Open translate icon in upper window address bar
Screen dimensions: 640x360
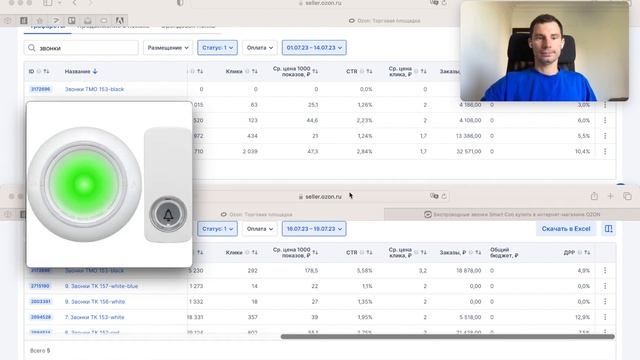tap(434, 3)
